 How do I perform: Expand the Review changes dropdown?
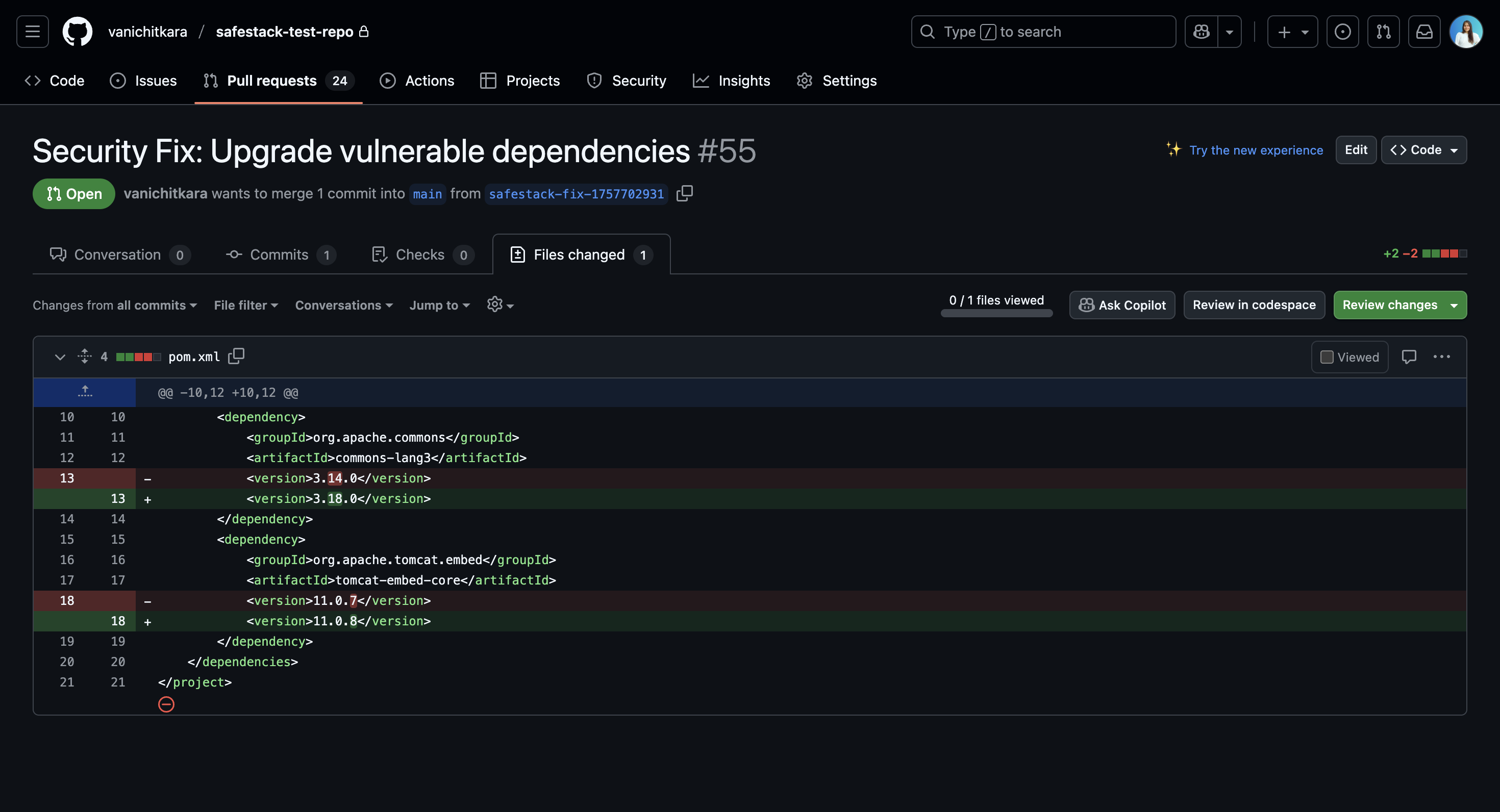(1454, 305)
